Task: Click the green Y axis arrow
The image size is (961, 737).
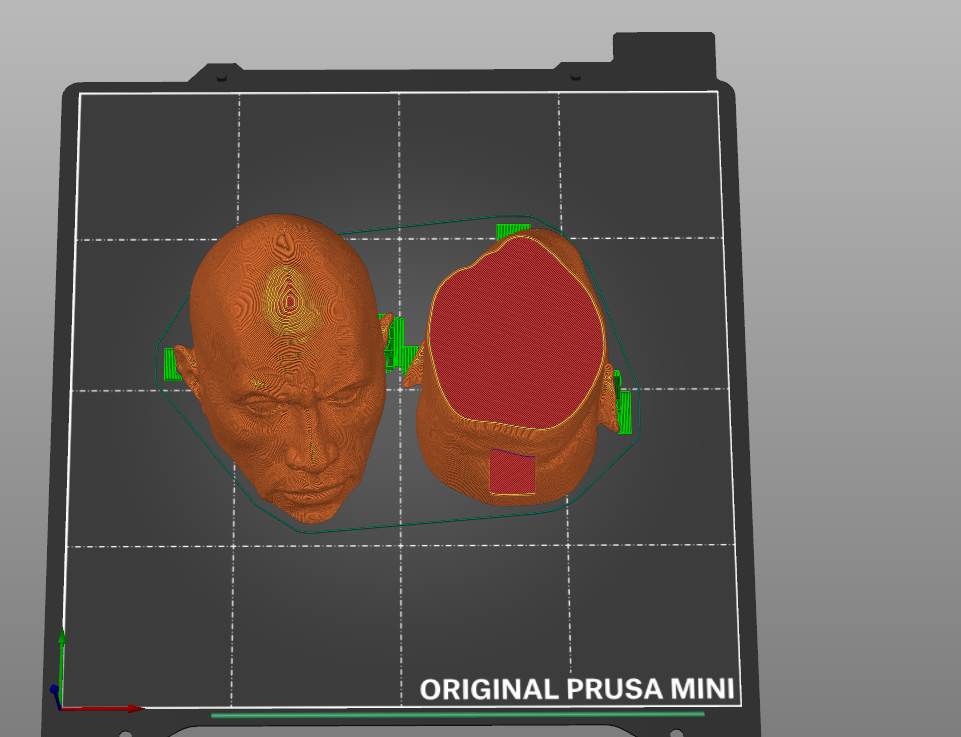Action: [x=62, y=660]
